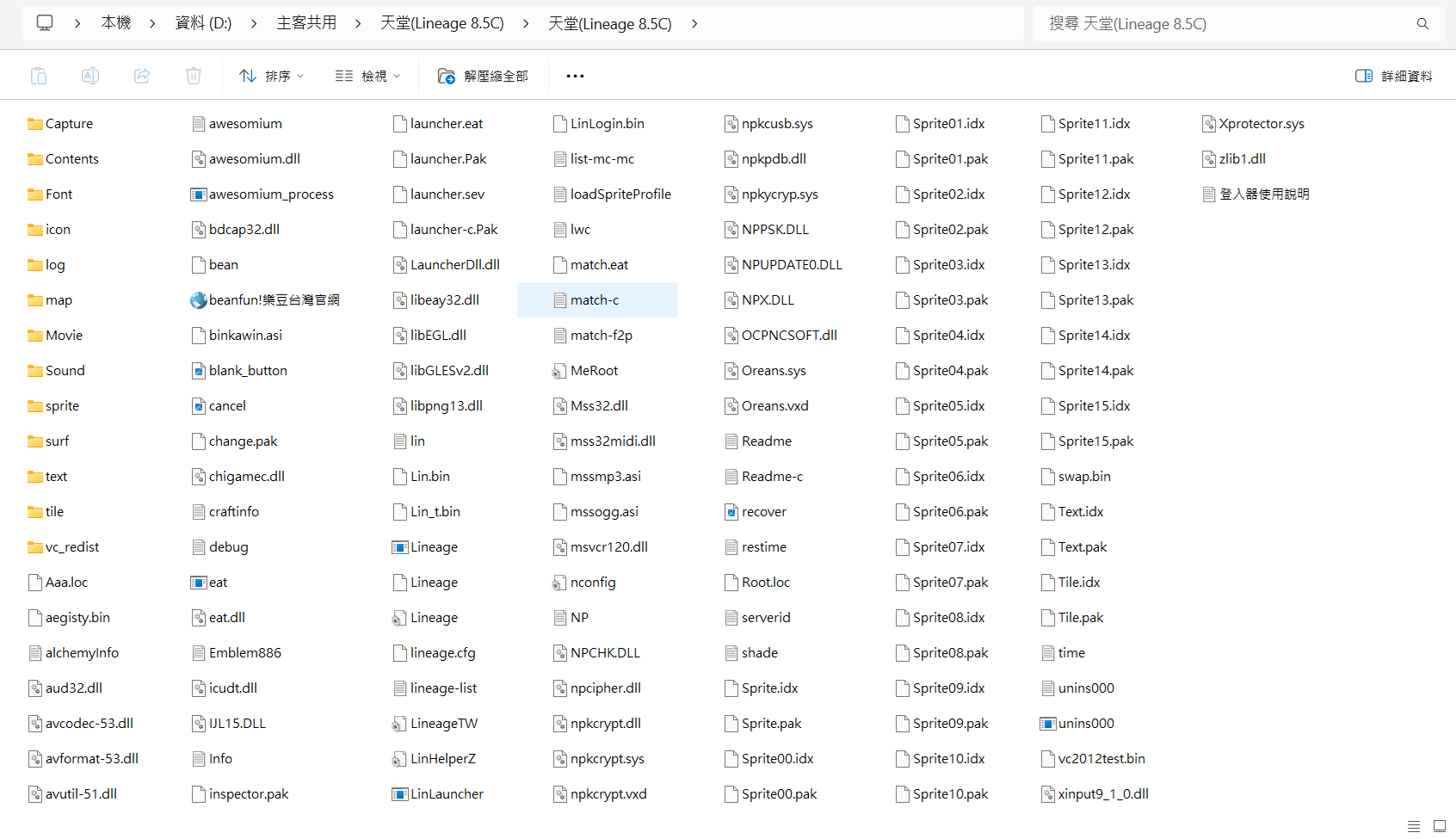
Task: Open the 排序 sort dropdown
Action: click(271, 76)
